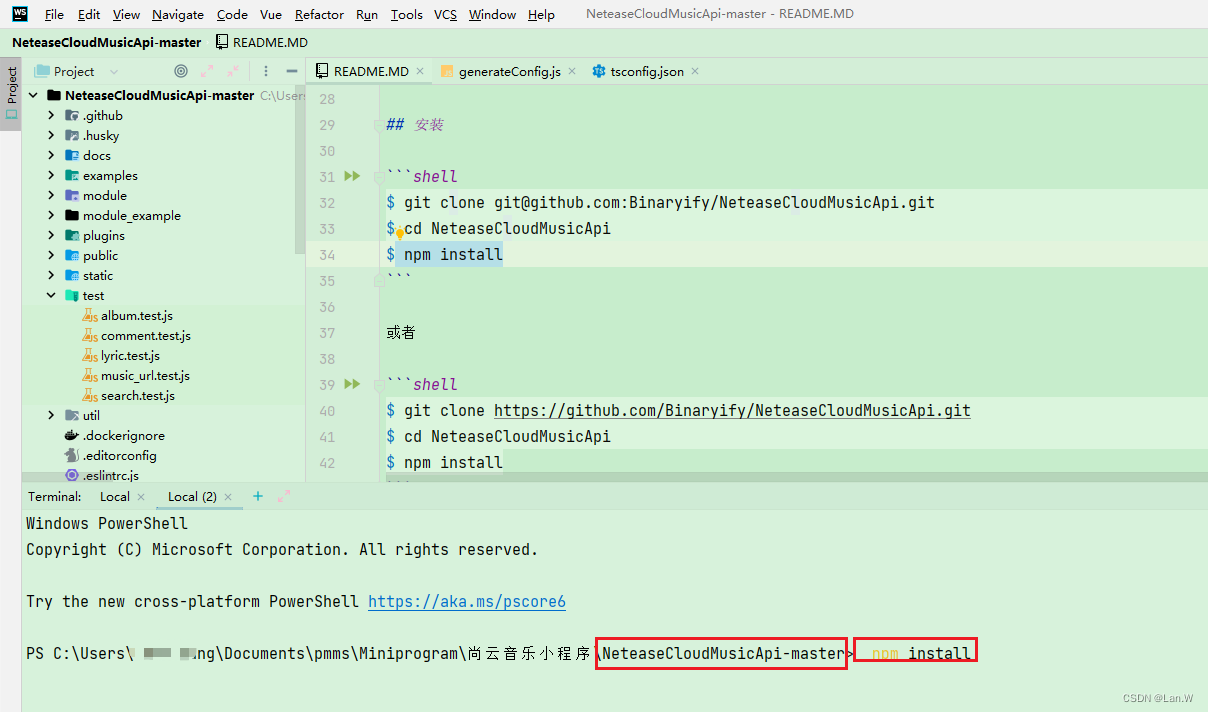This screenshot has width=1208, height=712.
Task: Open the Navigate menu
Action: [x=178, y=14]
